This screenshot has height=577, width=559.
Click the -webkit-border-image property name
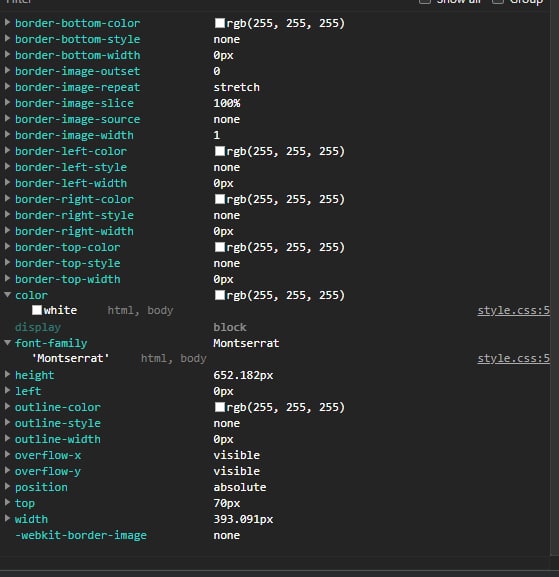(81, 535)
